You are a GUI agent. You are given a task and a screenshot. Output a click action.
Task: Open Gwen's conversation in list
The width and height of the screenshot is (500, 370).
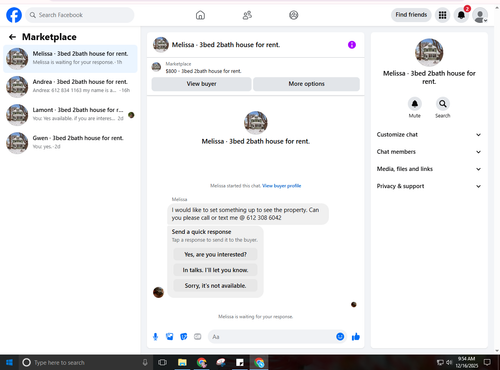[70, 143]
